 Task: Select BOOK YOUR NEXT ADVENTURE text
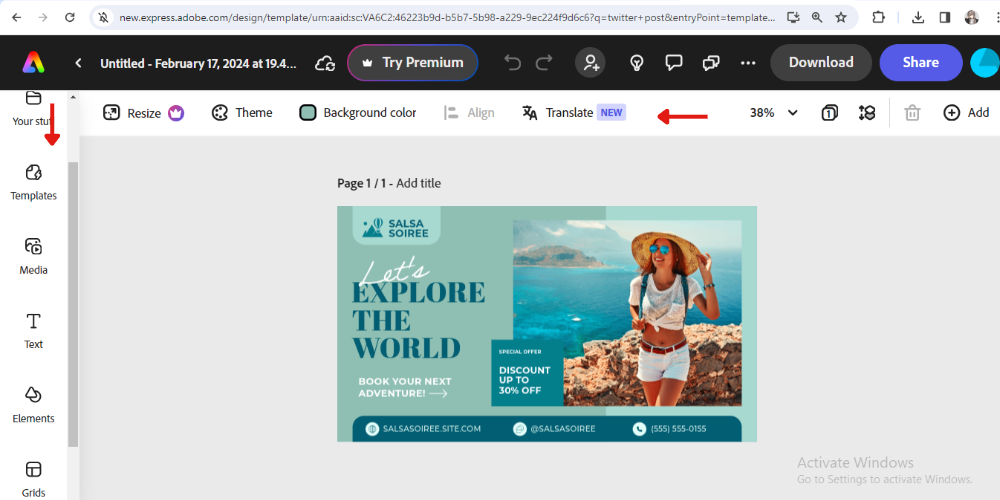click(x=404, y=387)
